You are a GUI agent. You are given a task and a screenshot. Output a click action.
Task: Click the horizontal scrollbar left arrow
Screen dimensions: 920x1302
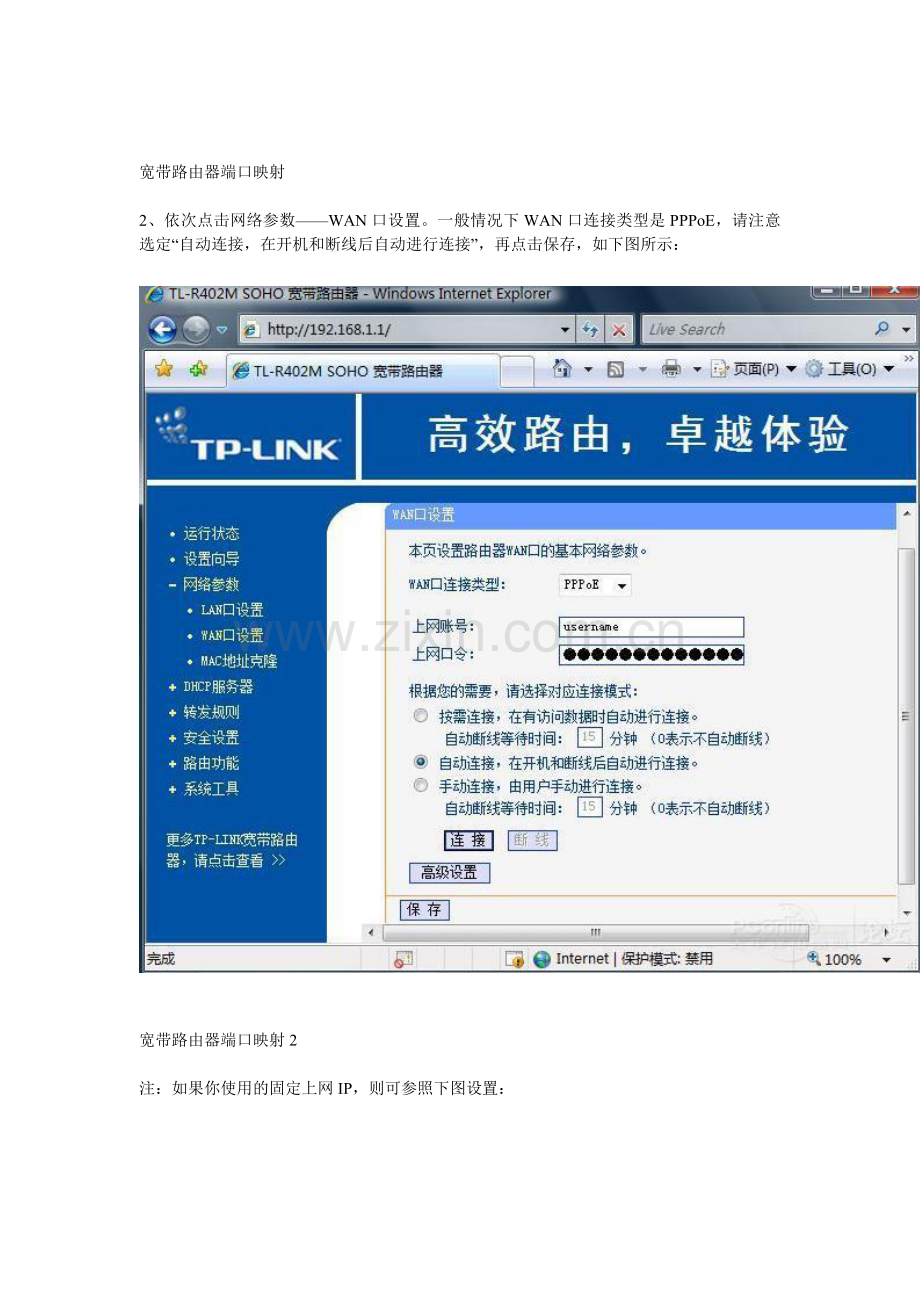pyautogui.click(x=370, y=932)
